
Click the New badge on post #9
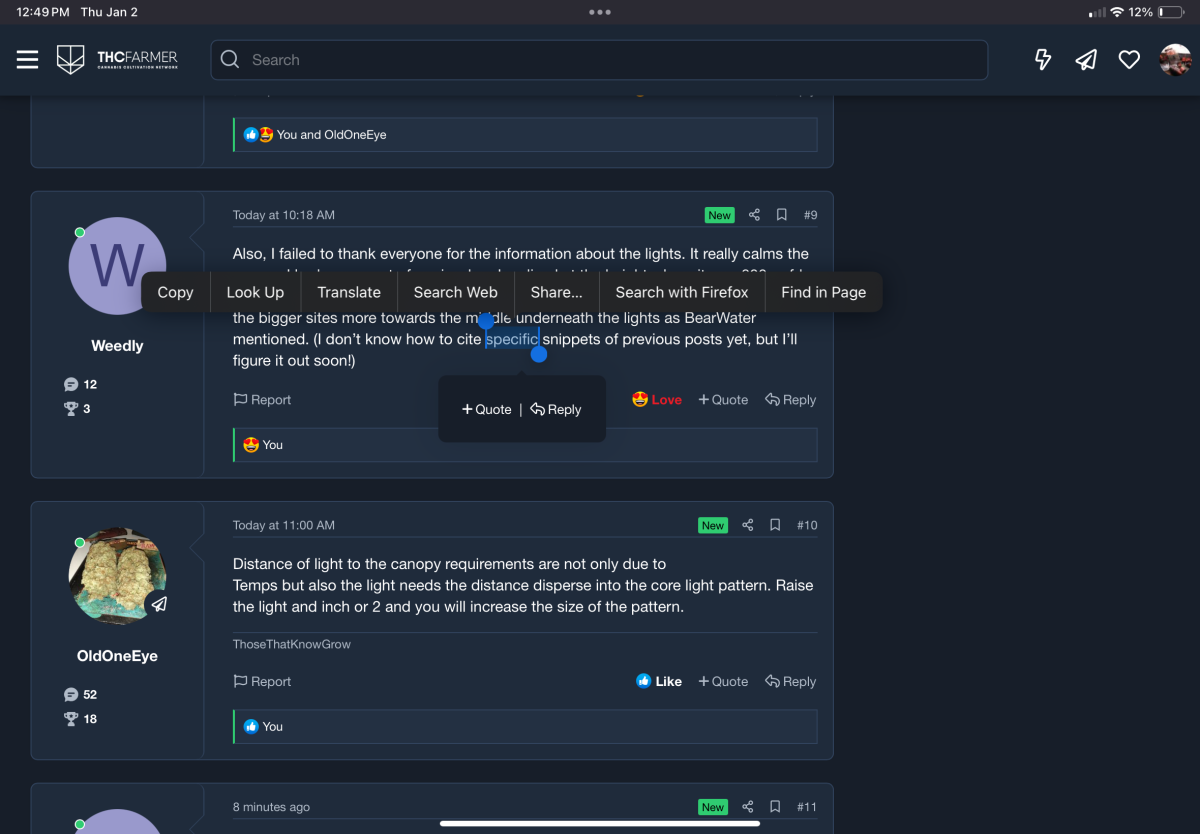[719, 215]
